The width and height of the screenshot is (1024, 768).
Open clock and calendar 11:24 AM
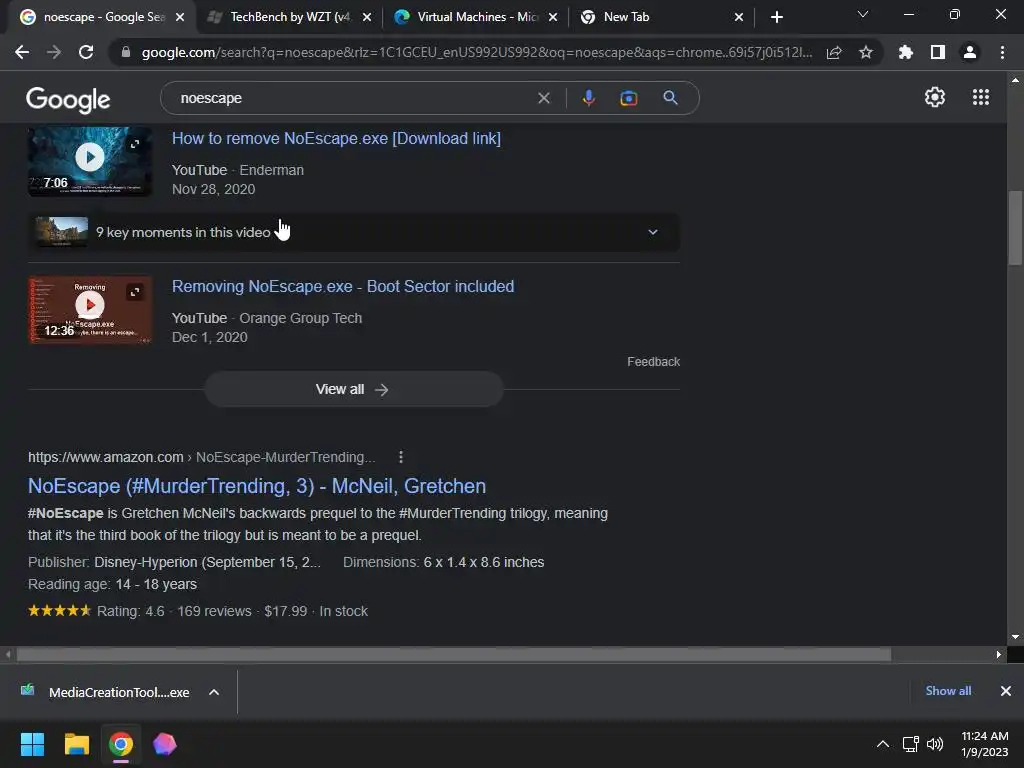(984, 744)
